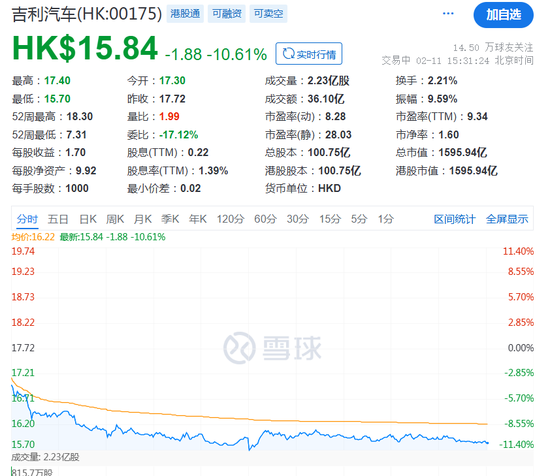Click the 最低 value 15.70

(x=57, y=99)
